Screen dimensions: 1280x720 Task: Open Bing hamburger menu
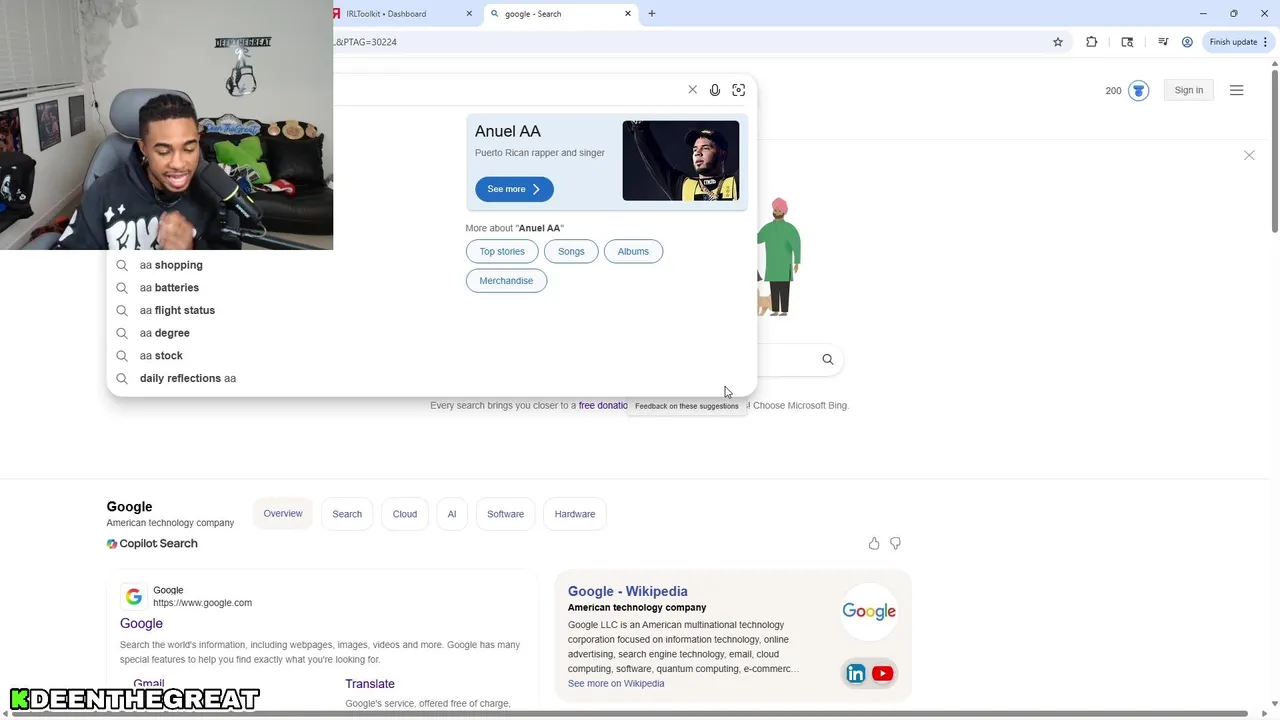tap(1237, 90)
